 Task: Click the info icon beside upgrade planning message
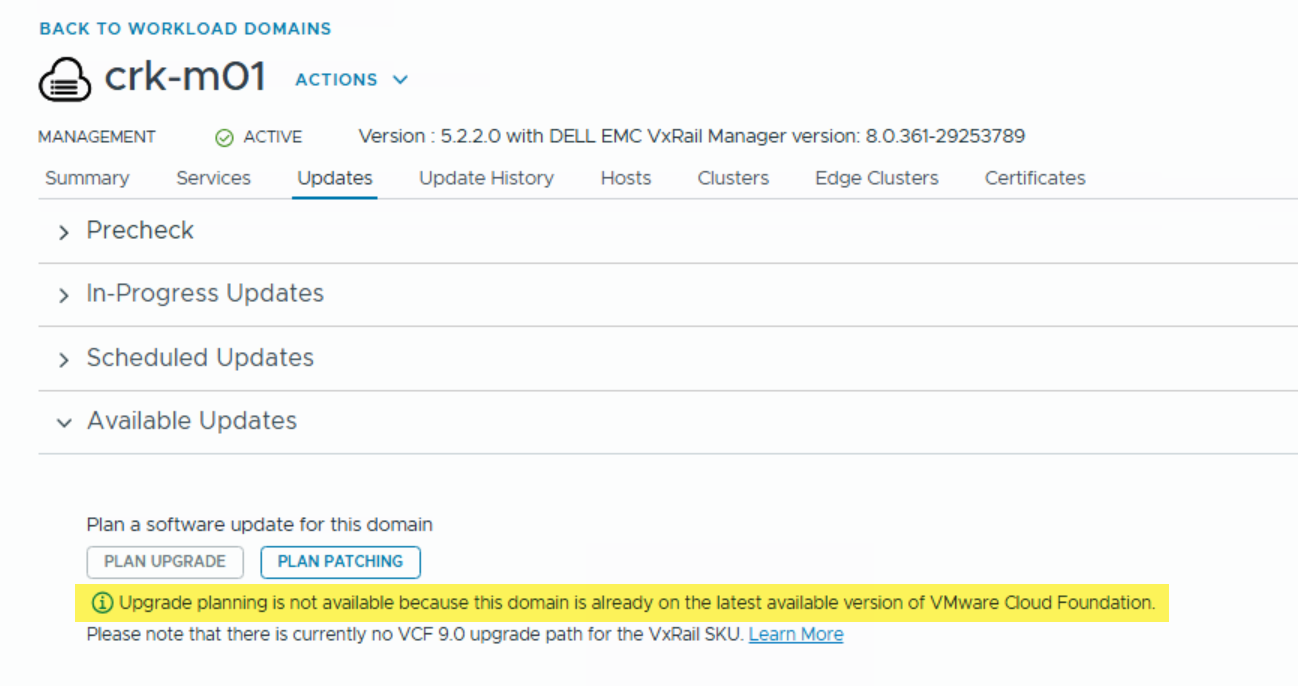tap(101, 603)
